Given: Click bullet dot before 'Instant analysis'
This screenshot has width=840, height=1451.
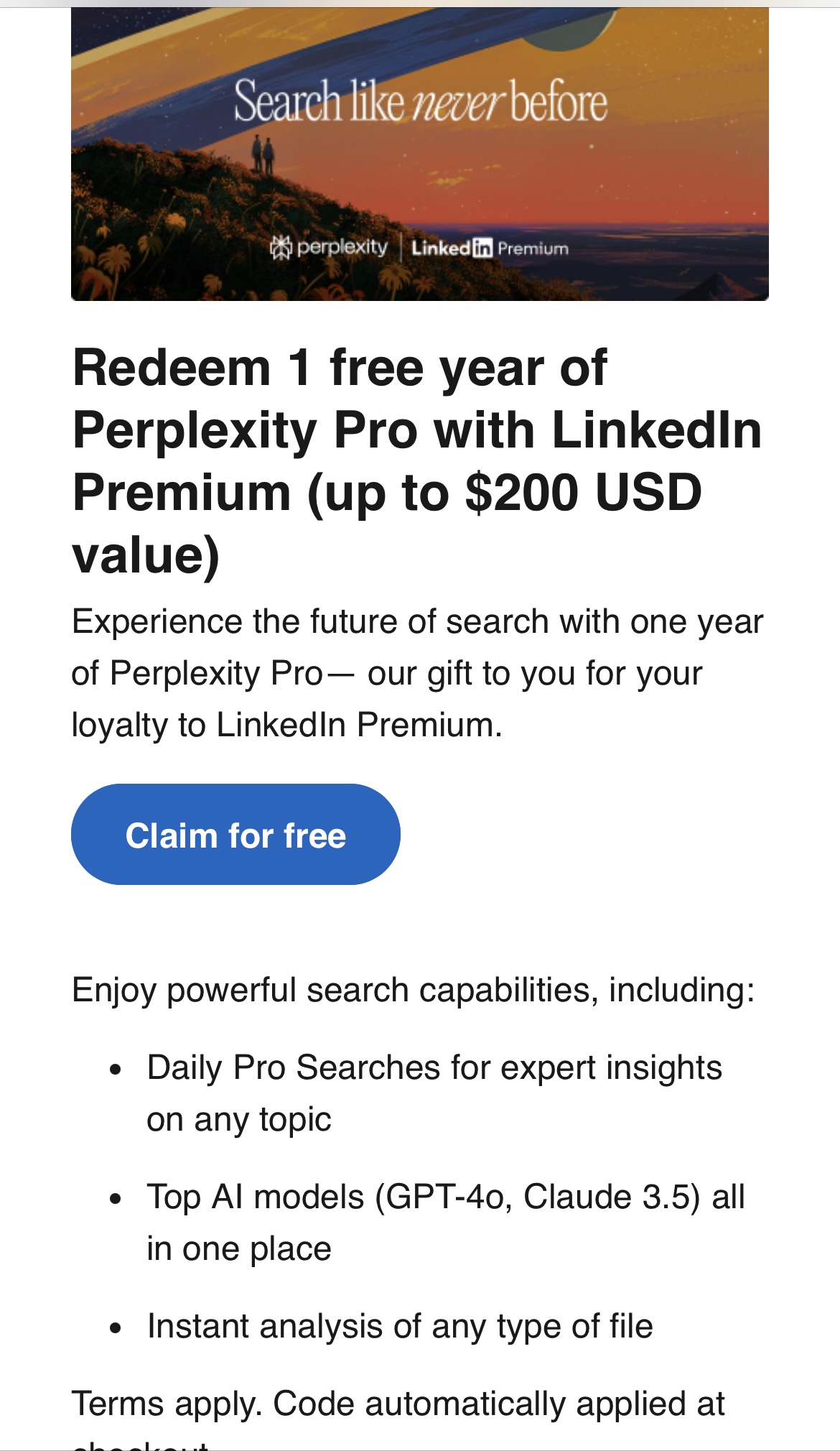Looking at the screenshot, I should (116, 1328).
